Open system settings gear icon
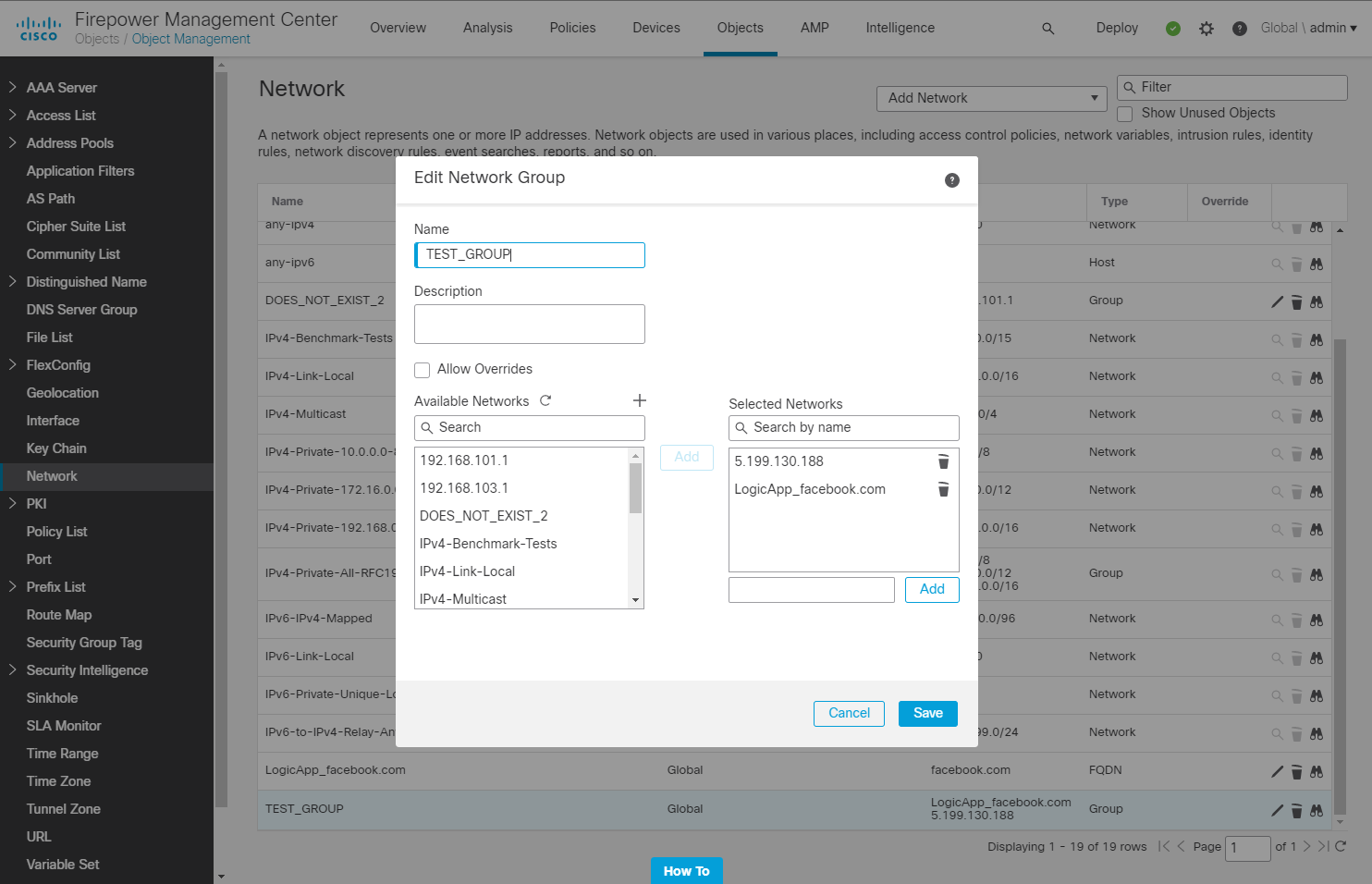Image resolution: width=1372 pixels, height=884 pixels. (1206, 28)
